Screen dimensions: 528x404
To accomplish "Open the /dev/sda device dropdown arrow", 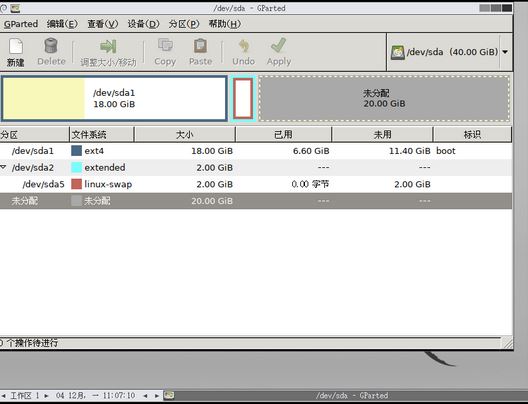I will click(x=505, y=52).
